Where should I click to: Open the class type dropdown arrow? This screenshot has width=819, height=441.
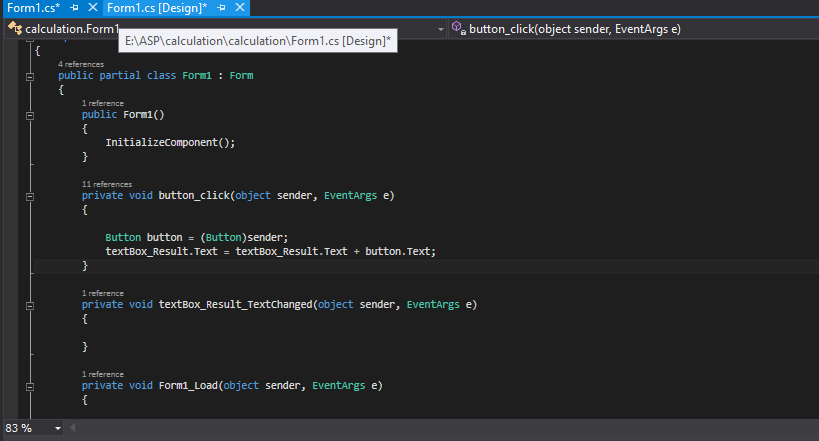[x=441, y=29]
